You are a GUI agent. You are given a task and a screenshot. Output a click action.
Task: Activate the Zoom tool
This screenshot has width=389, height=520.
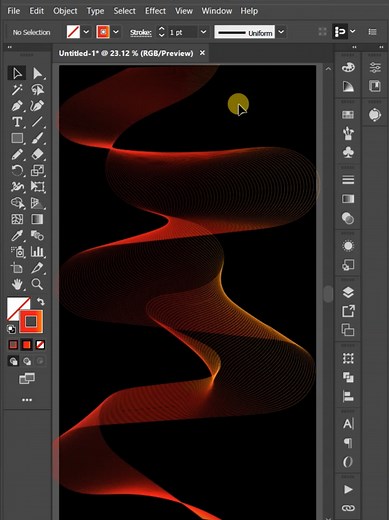[37, 284]
